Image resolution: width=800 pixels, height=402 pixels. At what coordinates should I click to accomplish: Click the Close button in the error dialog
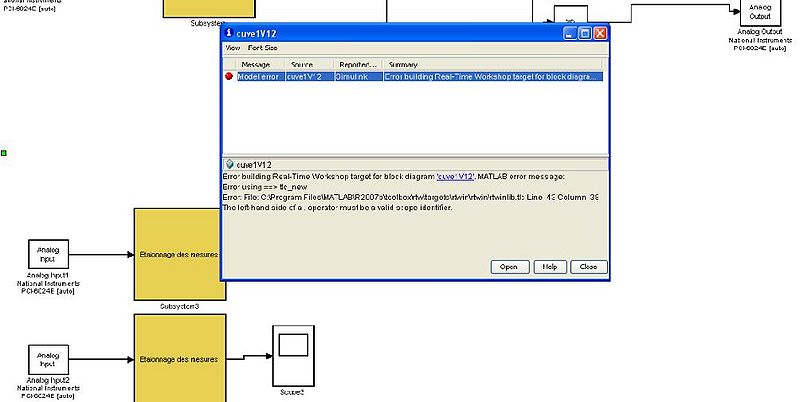[587, 267]
